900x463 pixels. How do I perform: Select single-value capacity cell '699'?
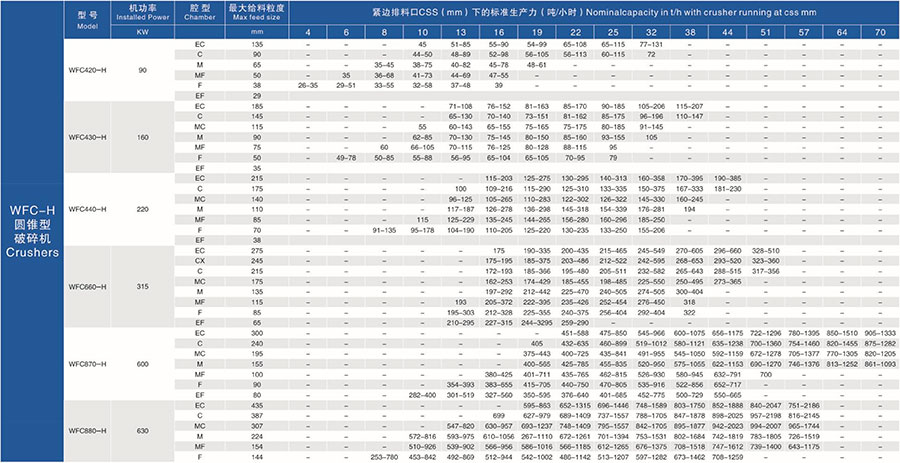coord(498,415)
